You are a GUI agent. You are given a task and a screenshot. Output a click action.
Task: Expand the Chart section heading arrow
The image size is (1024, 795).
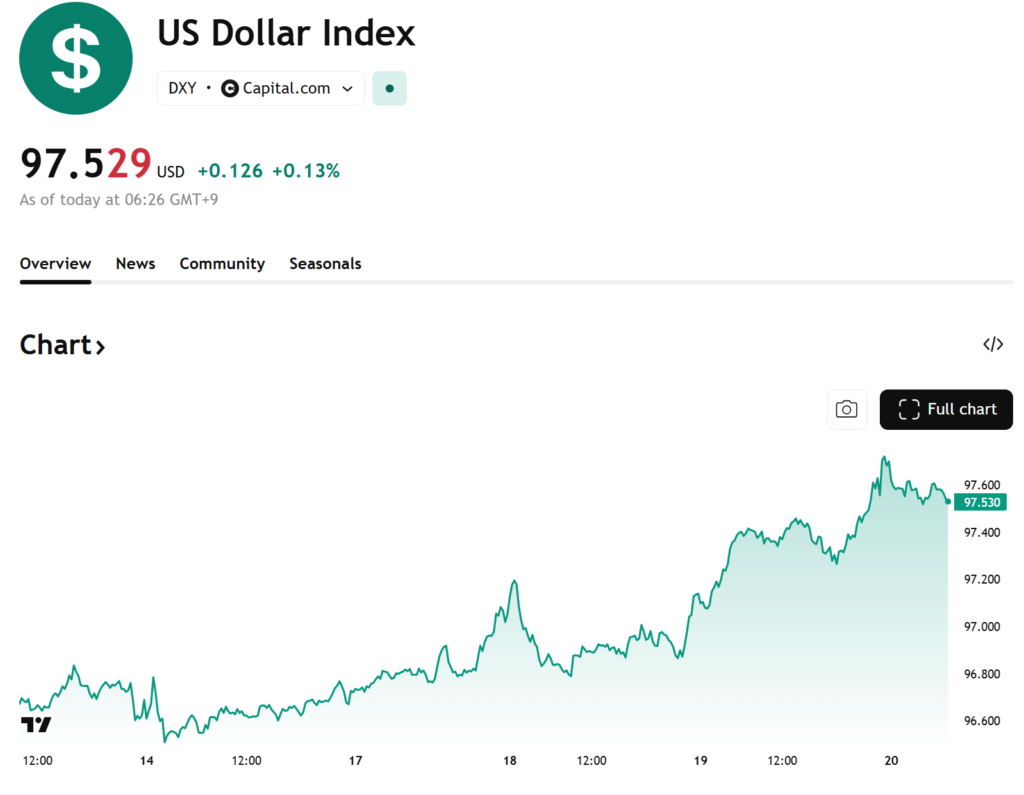pos(100,347)
